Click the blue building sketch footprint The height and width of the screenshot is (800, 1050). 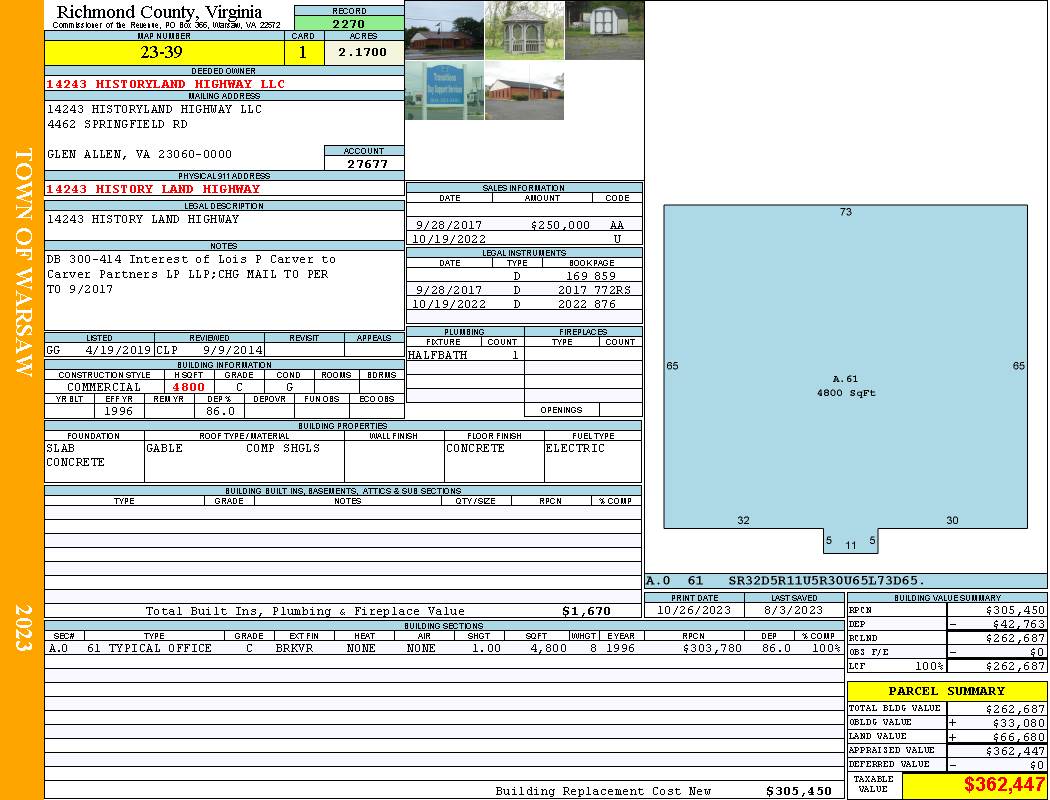tap(845, 365)
